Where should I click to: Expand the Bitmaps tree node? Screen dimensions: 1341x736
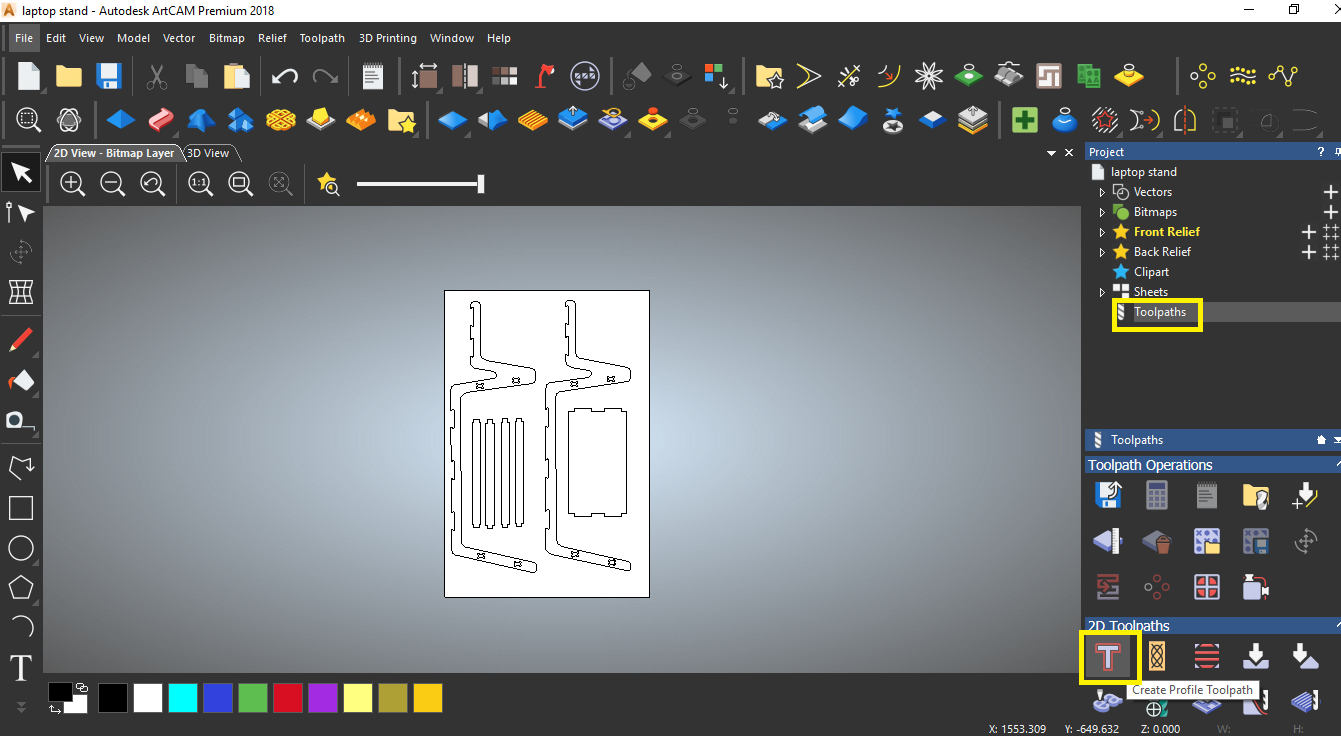coord(1102,212)
